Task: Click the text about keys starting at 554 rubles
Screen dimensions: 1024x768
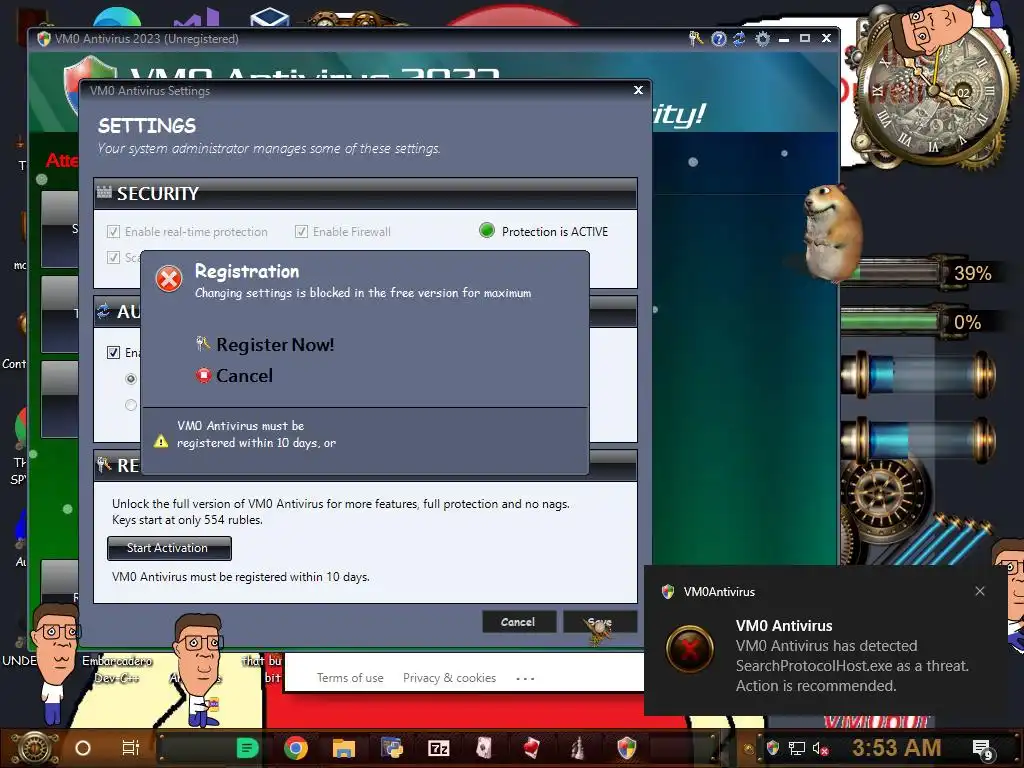Action: coord(187,520)
